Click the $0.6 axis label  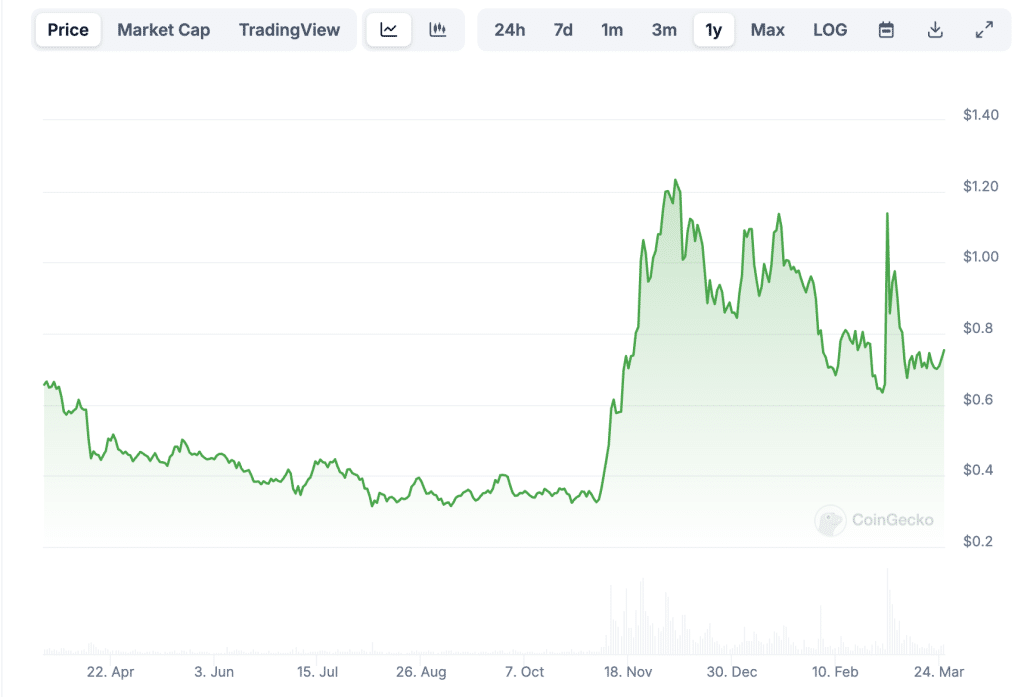(978, 399)
